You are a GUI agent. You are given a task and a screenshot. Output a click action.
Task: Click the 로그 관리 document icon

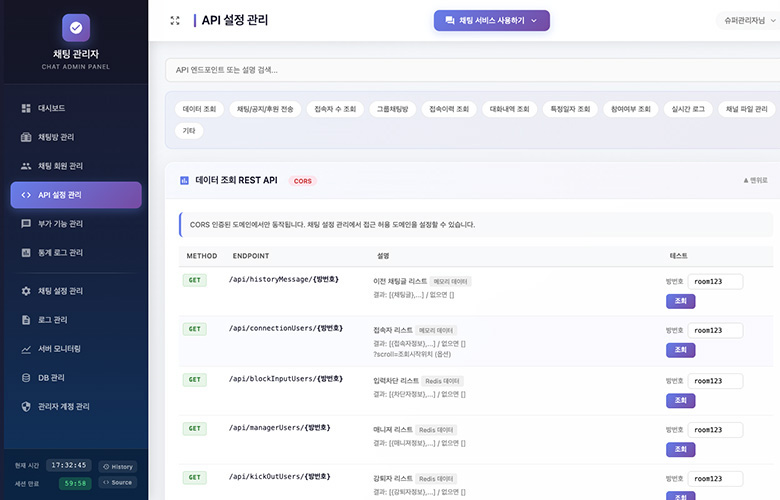[x=26, y=319]
